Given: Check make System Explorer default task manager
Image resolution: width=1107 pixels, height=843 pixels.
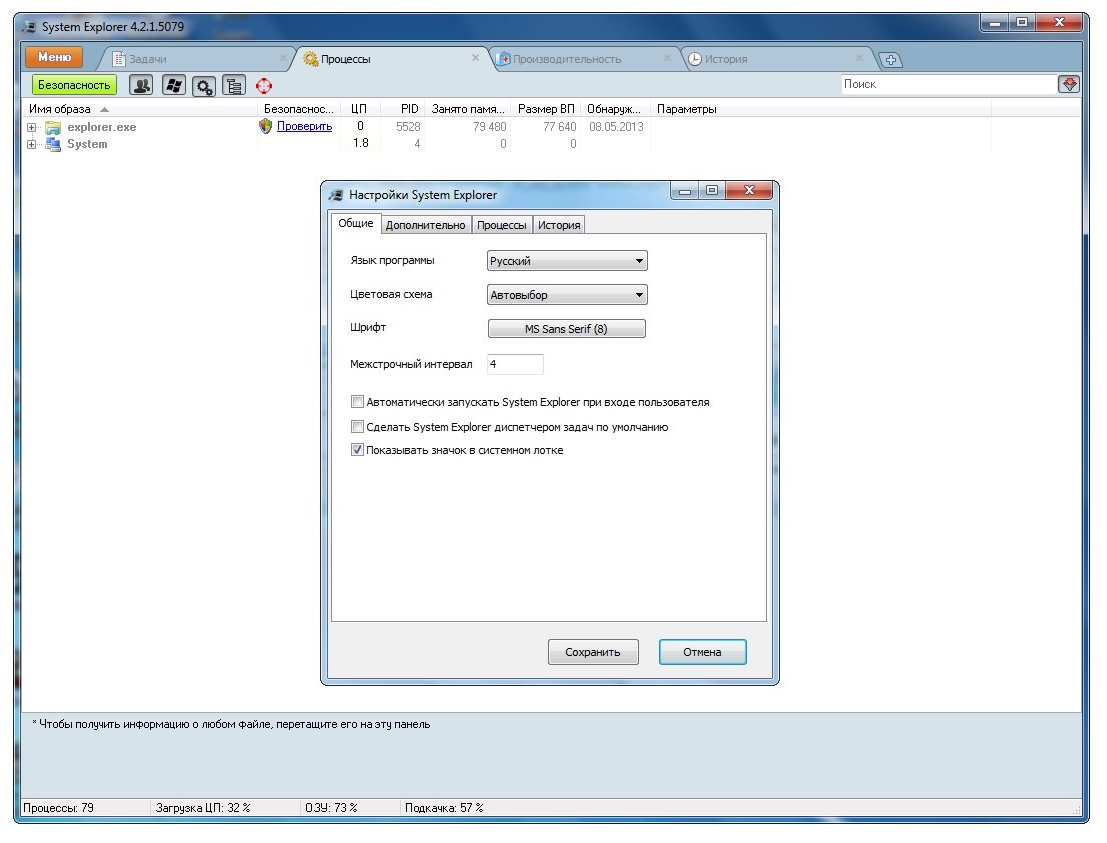Looking at the screenshot, I should click(357, 427).
